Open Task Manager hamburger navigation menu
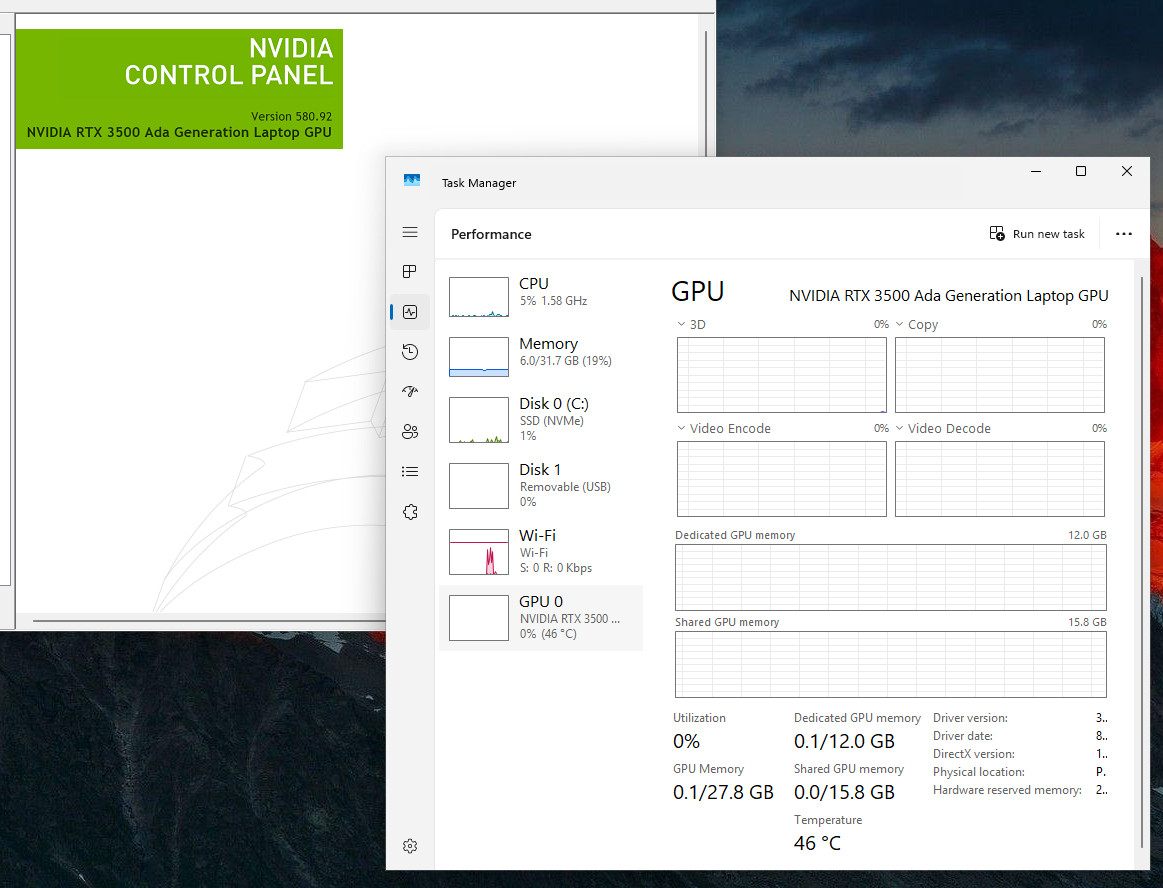 tap(409, 232)
